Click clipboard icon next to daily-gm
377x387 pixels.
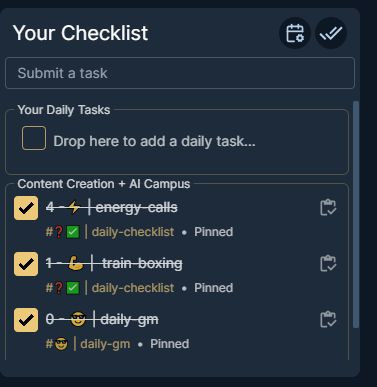click(x=328, y=320)
